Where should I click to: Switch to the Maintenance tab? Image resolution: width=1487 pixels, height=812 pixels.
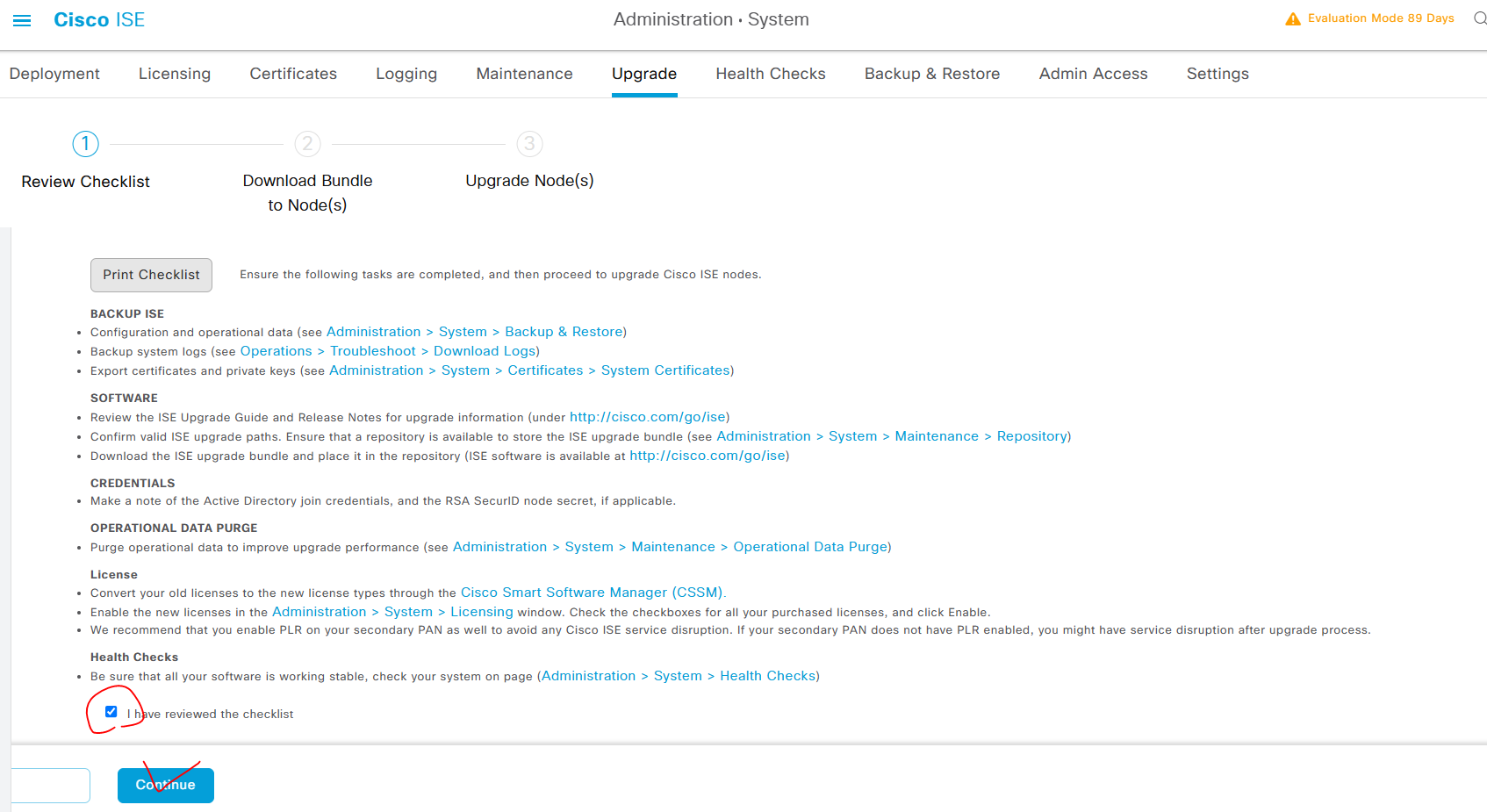pos(524,74)
